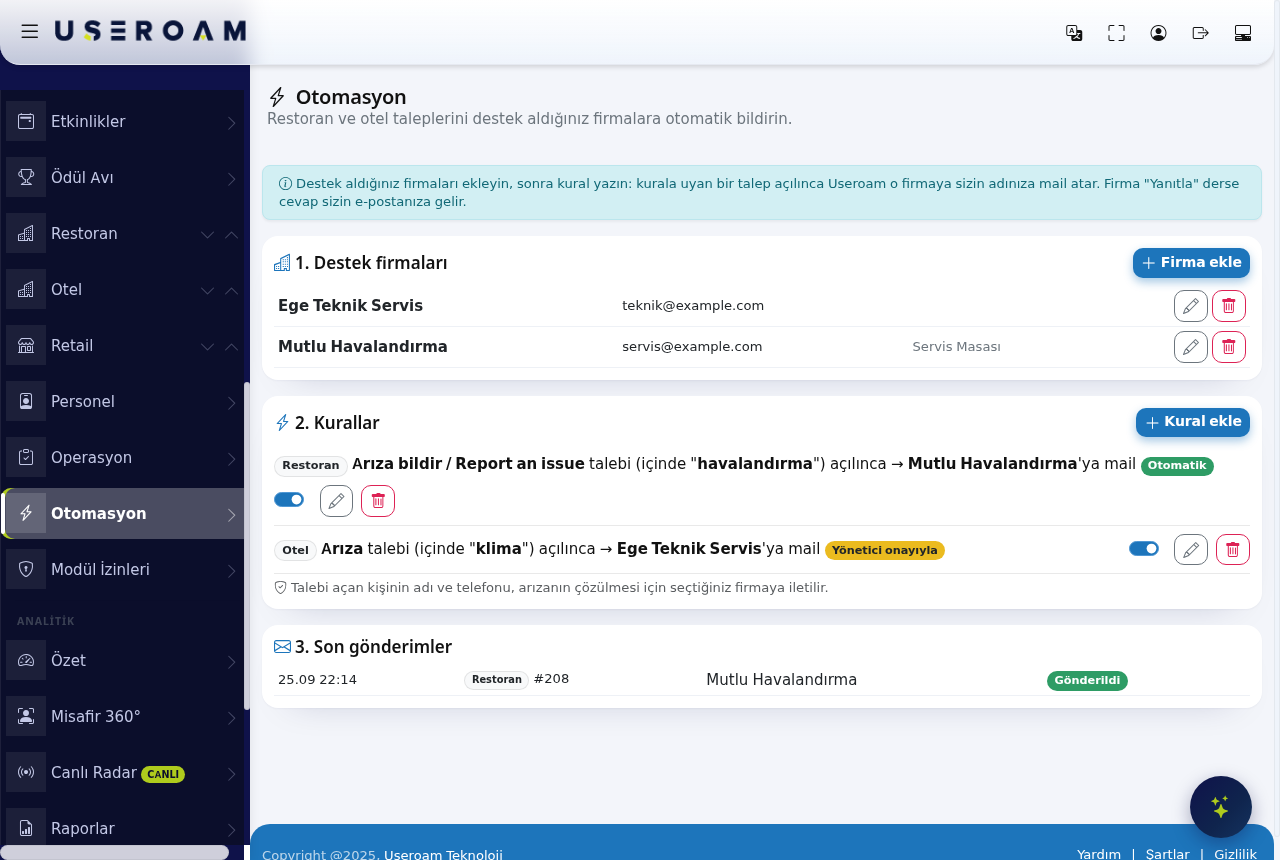Click the Etkinlikler calendar icon
1280x860 pixels.
(x=26, y=122)
